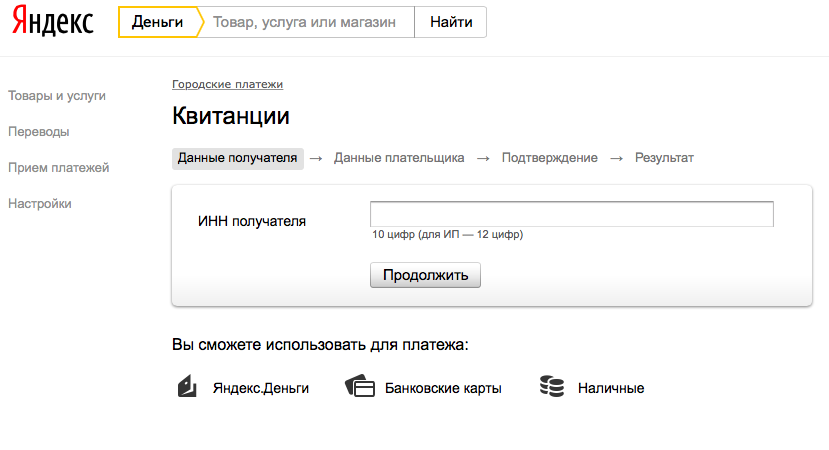
Task: Click the 10 цифр hint text
Action: point(447,234)
